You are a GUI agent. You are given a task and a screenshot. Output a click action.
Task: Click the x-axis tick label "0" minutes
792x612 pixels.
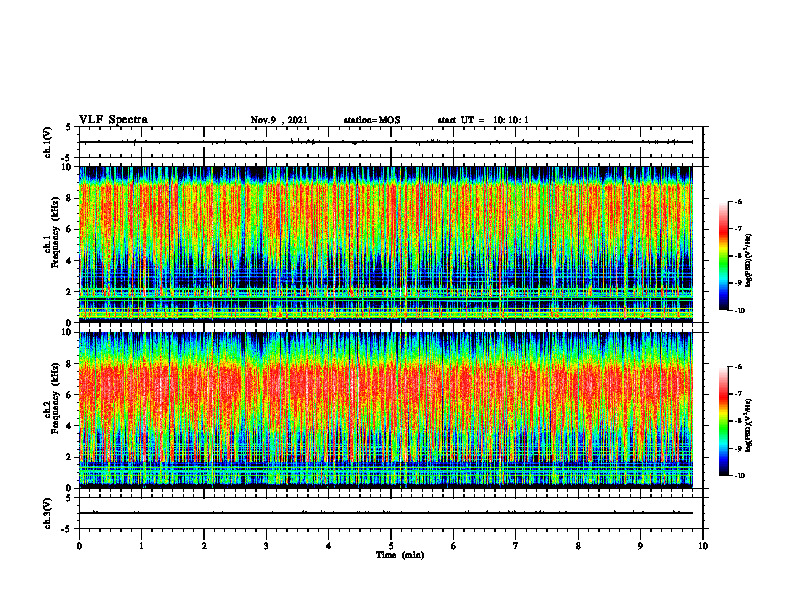click(x=79, y=546)
